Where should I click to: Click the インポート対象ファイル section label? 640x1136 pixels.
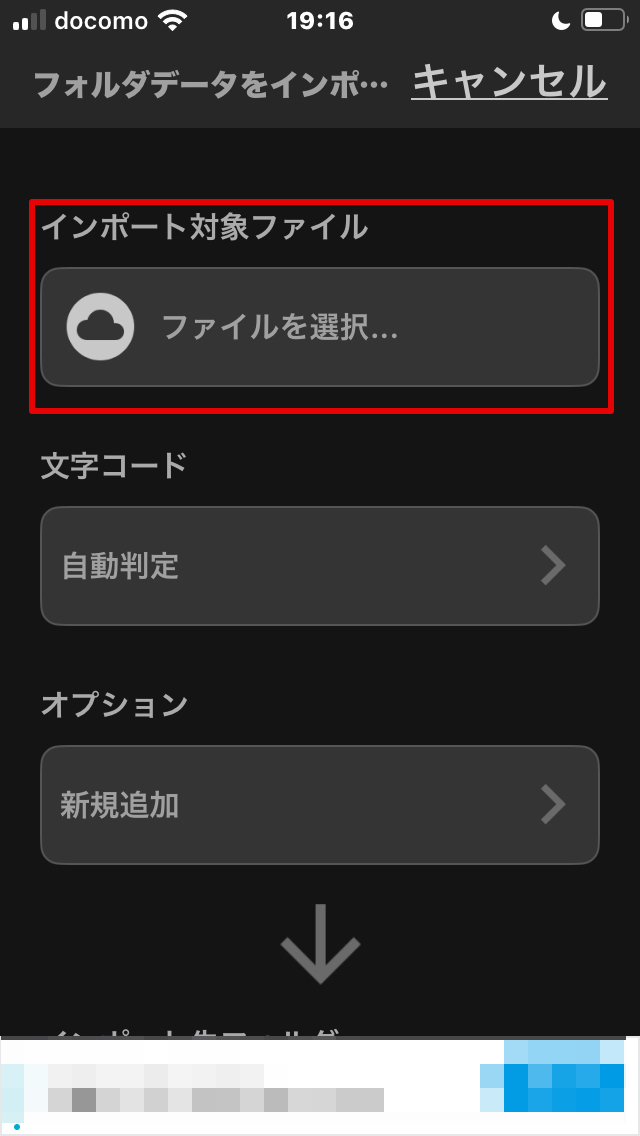(204, 227)
